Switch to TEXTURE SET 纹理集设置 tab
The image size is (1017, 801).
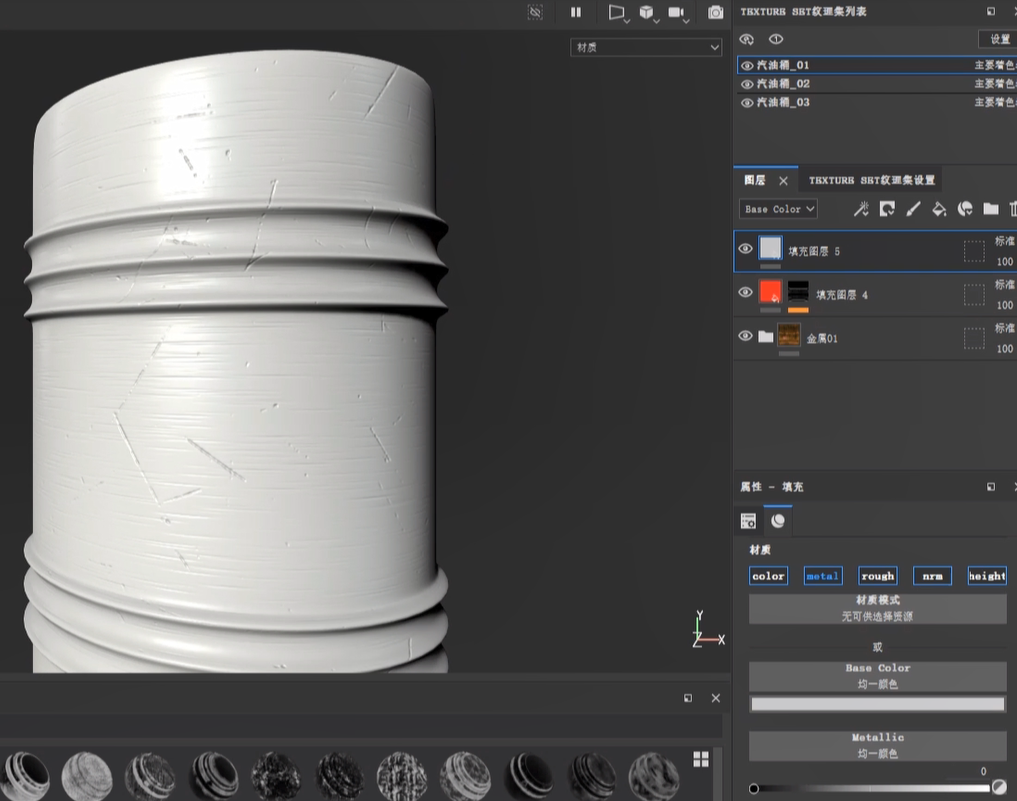(871, 180)
